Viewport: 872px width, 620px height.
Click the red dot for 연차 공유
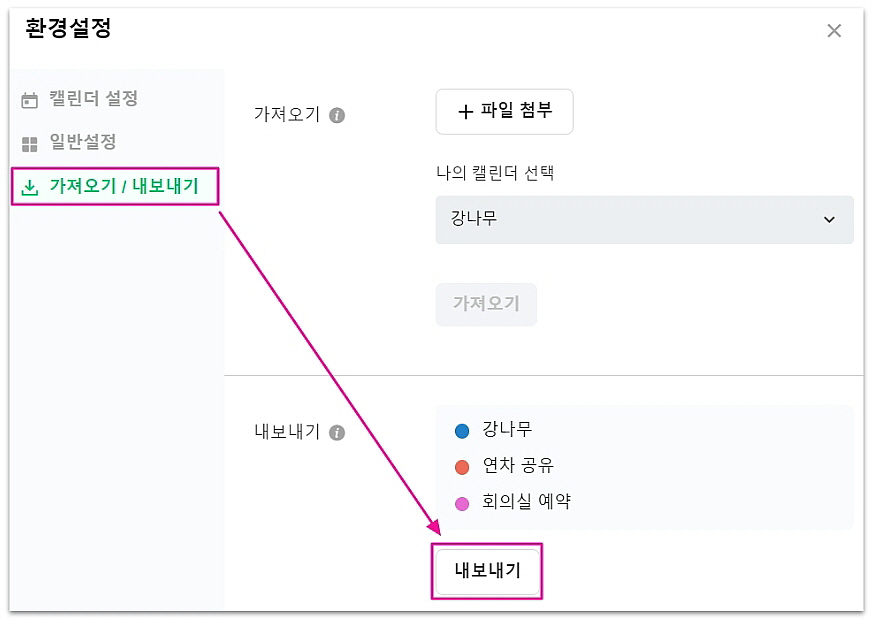click(x=462, y=467)
